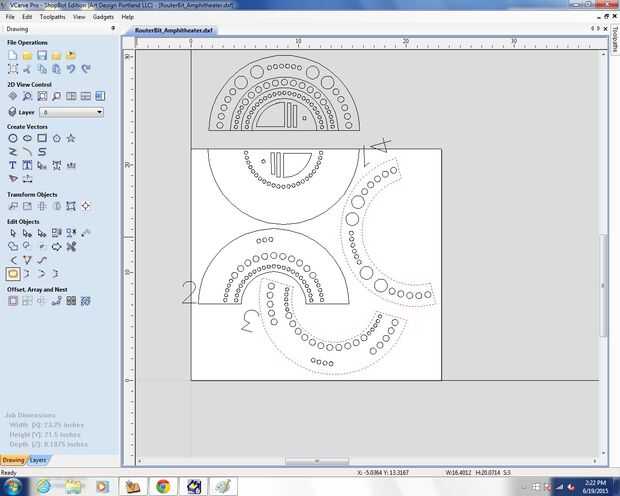Choose the selection arrow tool in Edit Objects

coord(13,233)
